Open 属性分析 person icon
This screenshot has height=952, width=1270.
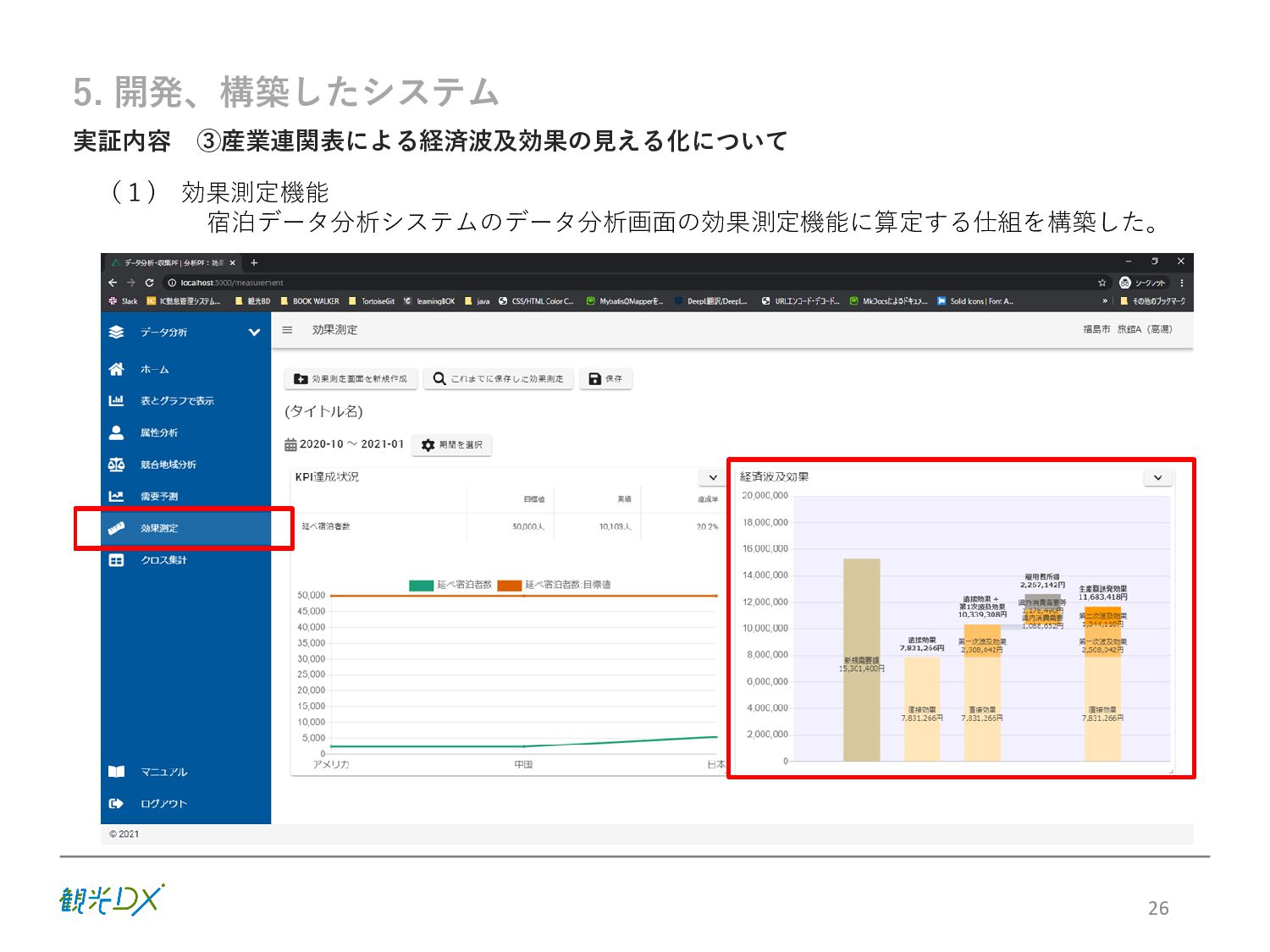pos(117,432)
